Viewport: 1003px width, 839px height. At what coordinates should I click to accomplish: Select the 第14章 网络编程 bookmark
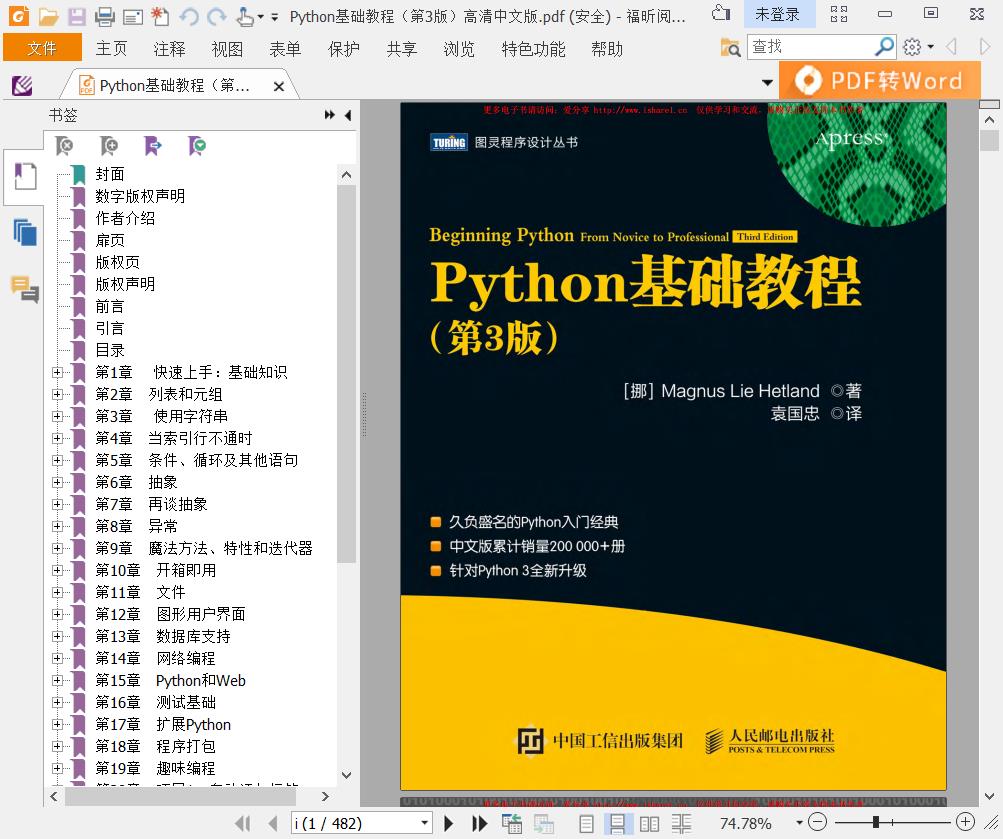click(155, 659)
